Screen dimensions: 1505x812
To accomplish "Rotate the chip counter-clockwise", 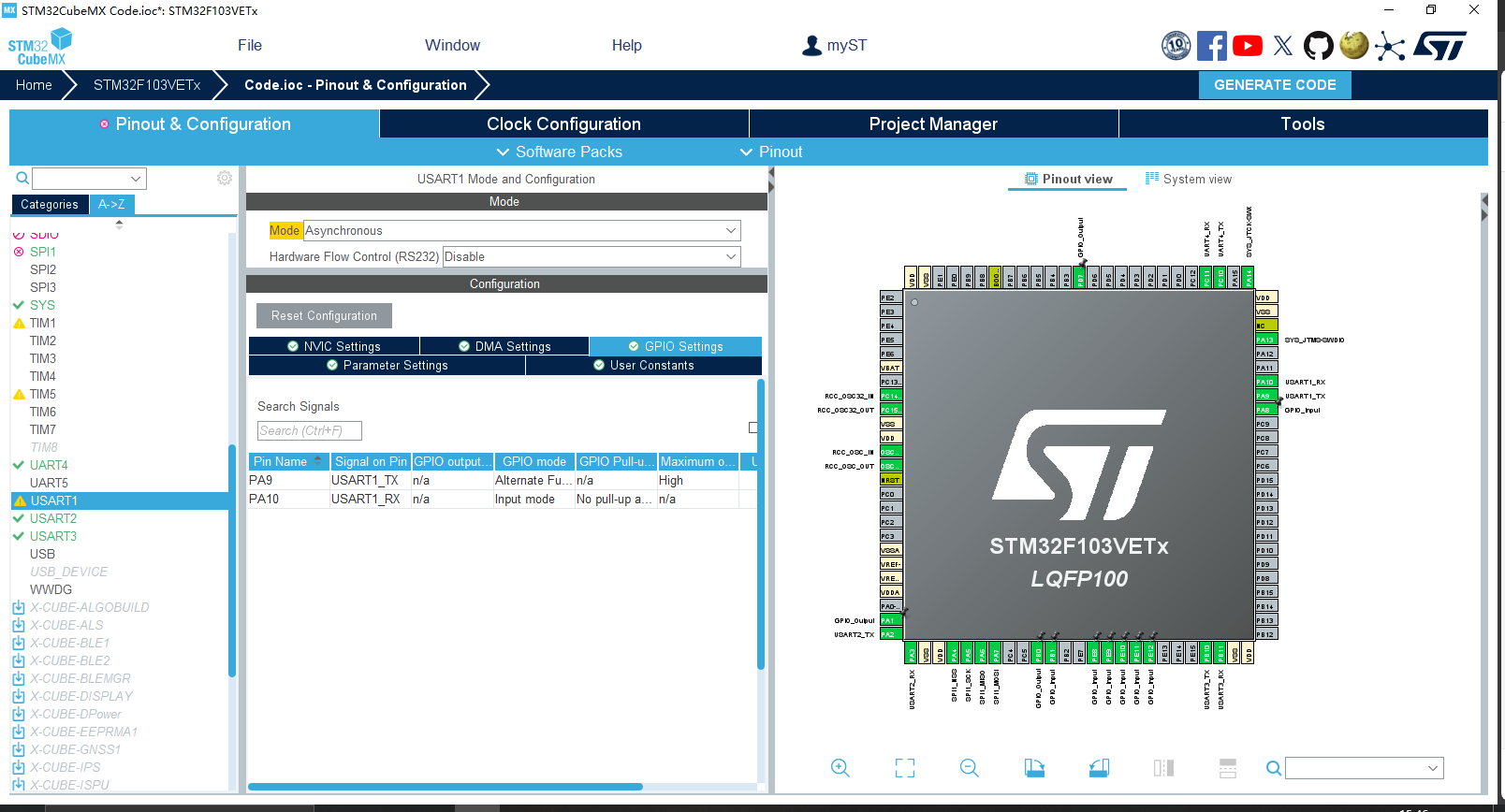I will [x=1099, y=768].
